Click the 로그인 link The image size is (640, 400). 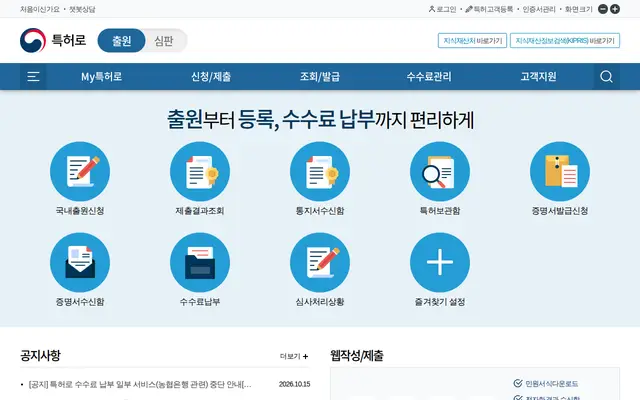click(x=442, y=9)
